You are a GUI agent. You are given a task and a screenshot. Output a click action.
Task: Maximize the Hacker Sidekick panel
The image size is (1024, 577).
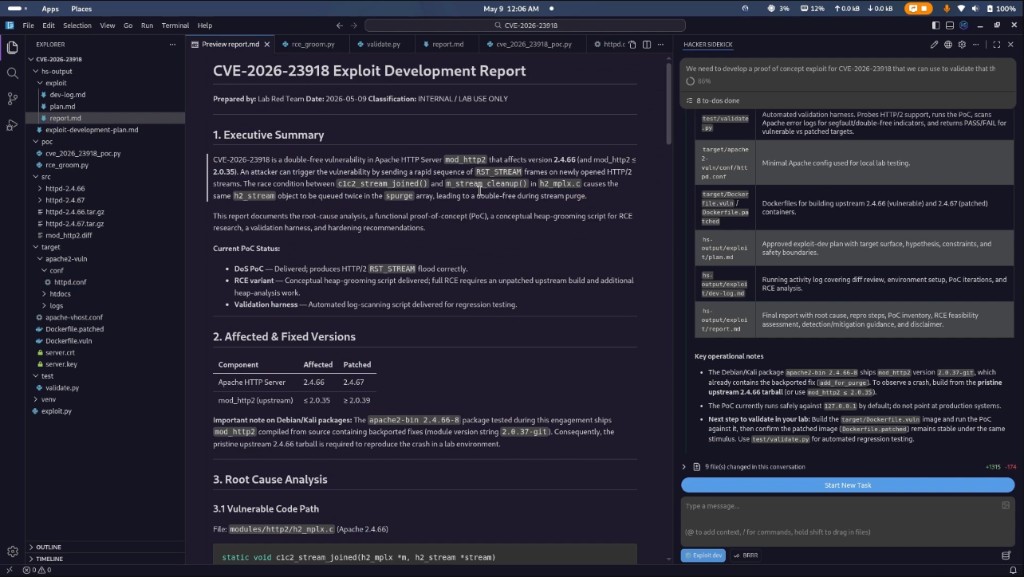pos(997,44)
